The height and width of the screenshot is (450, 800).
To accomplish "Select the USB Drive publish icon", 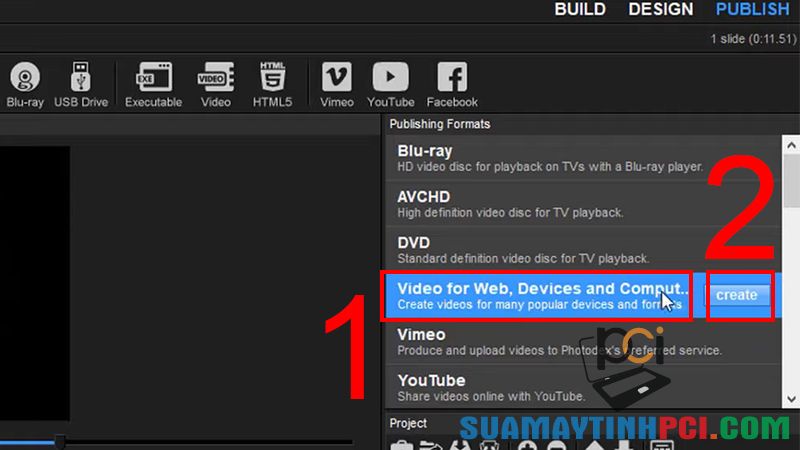I will [81, 85].
